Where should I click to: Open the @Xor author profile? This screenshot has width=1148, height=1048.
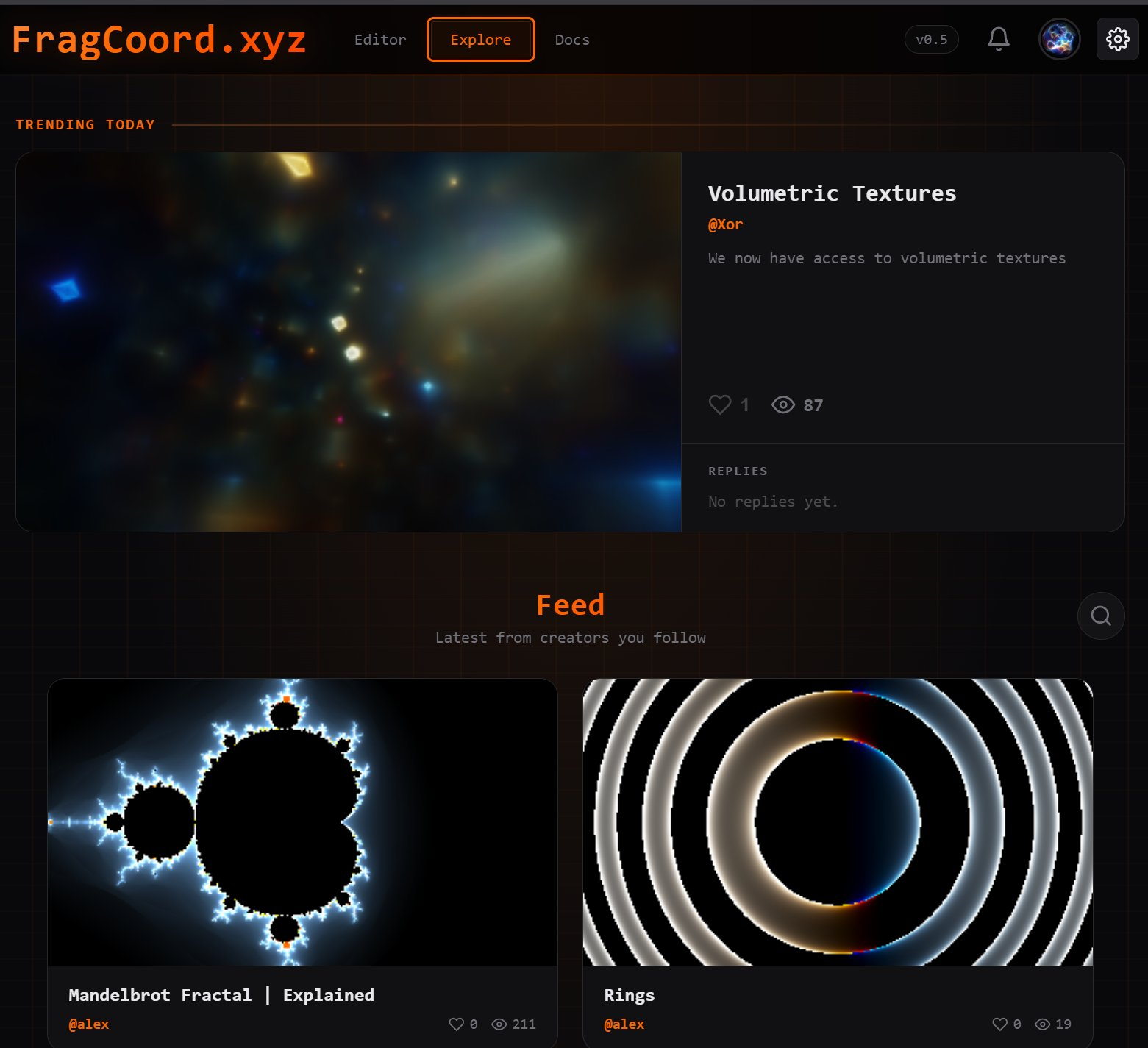coord(725,224)
